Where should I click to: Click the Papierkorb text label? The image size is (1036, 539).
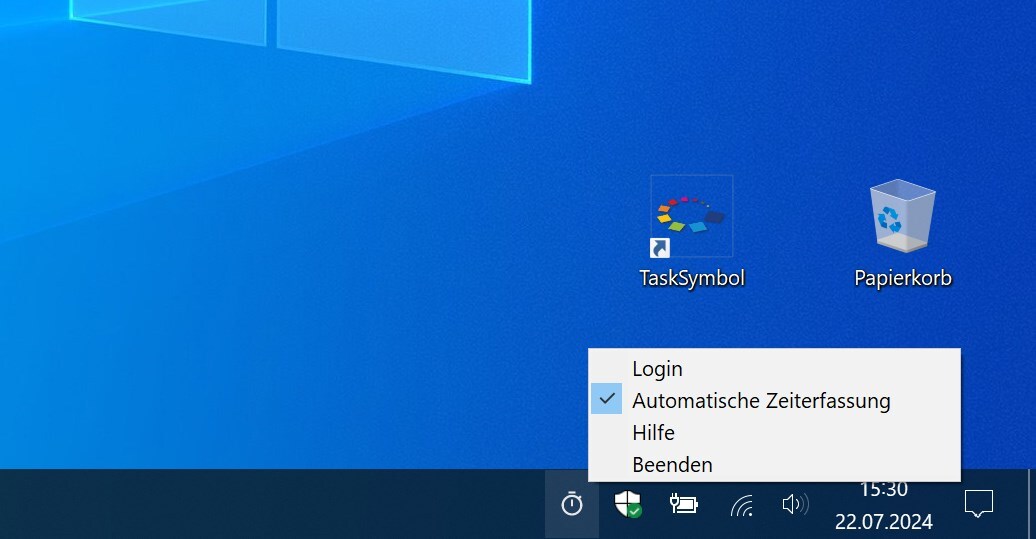click(x=902, y=278)
